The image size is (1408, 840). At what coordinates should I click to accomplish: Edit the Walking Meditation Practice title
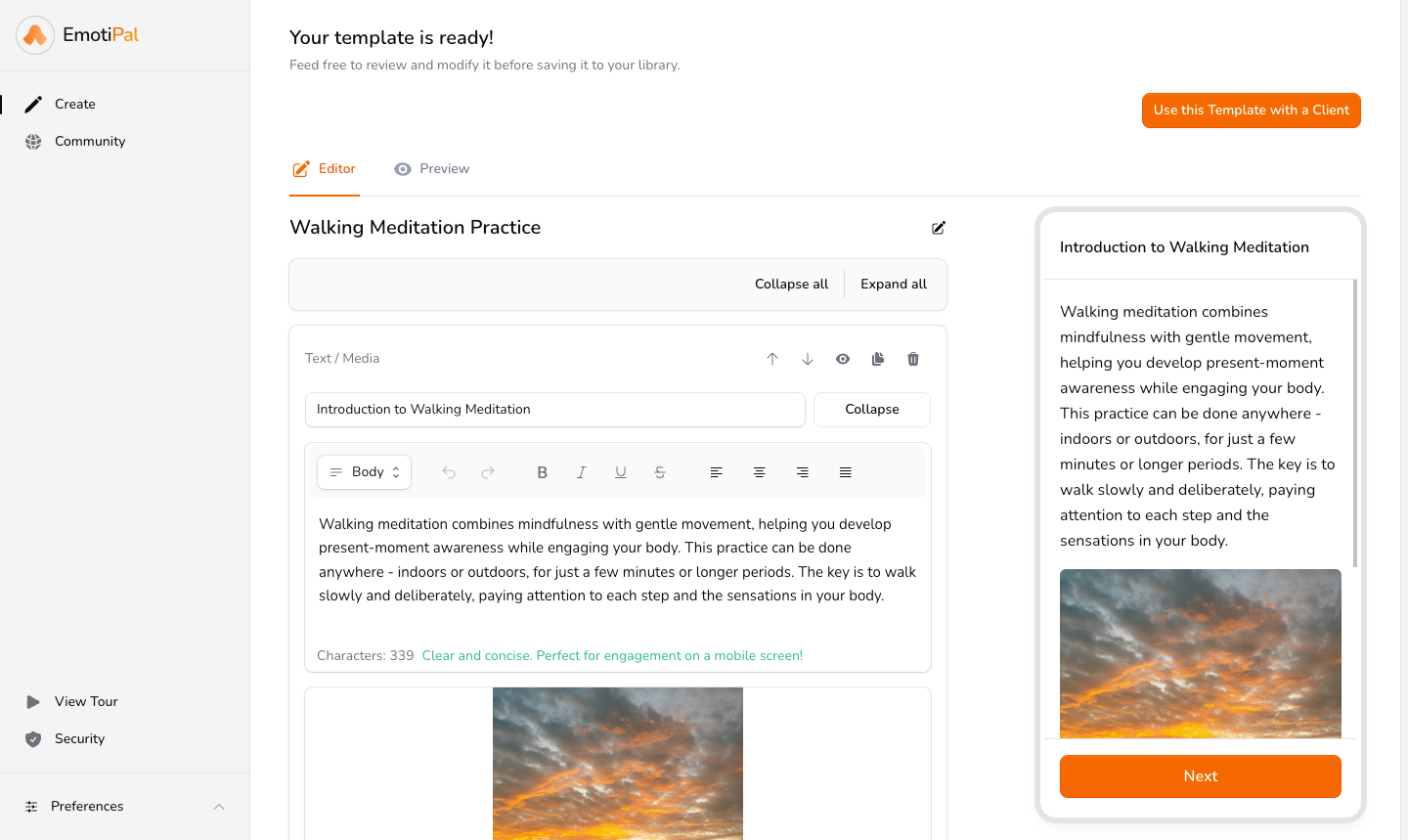(939, 228)
